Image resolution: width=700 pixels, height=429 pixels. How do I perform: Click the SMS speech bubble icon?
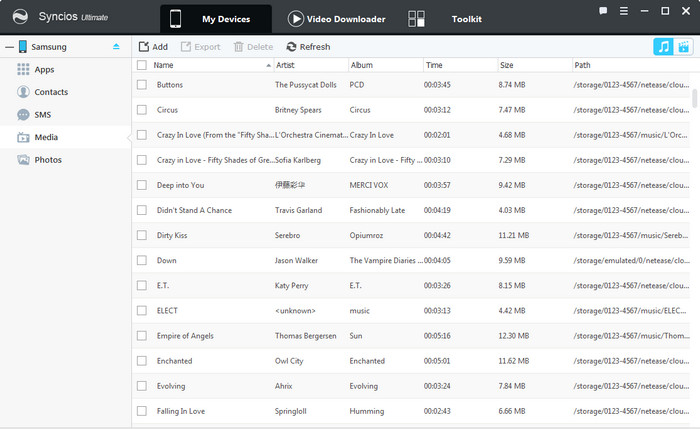[x=23, y=115]
